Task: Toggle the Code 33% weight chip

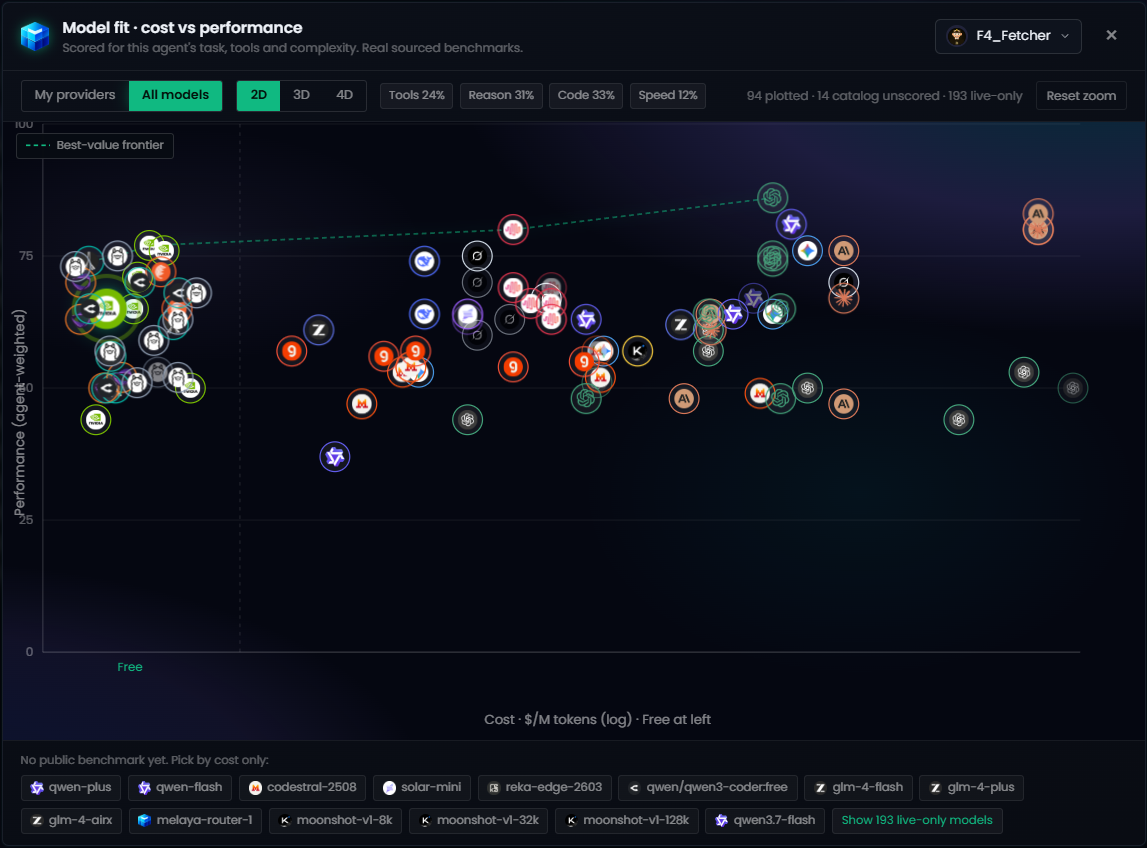Action: [586, 95]
